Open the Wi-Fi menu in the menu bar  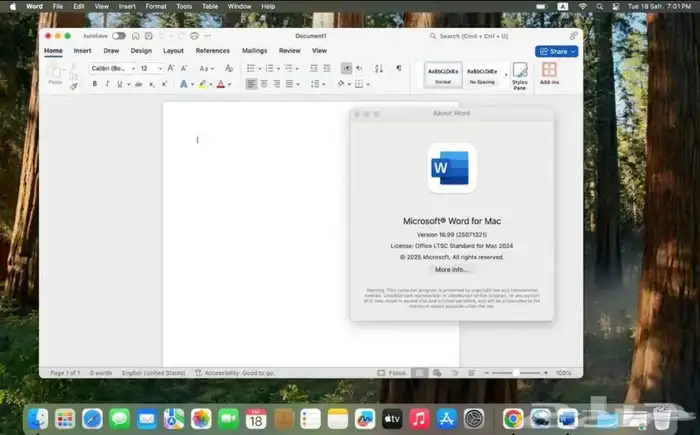point(583,6)
